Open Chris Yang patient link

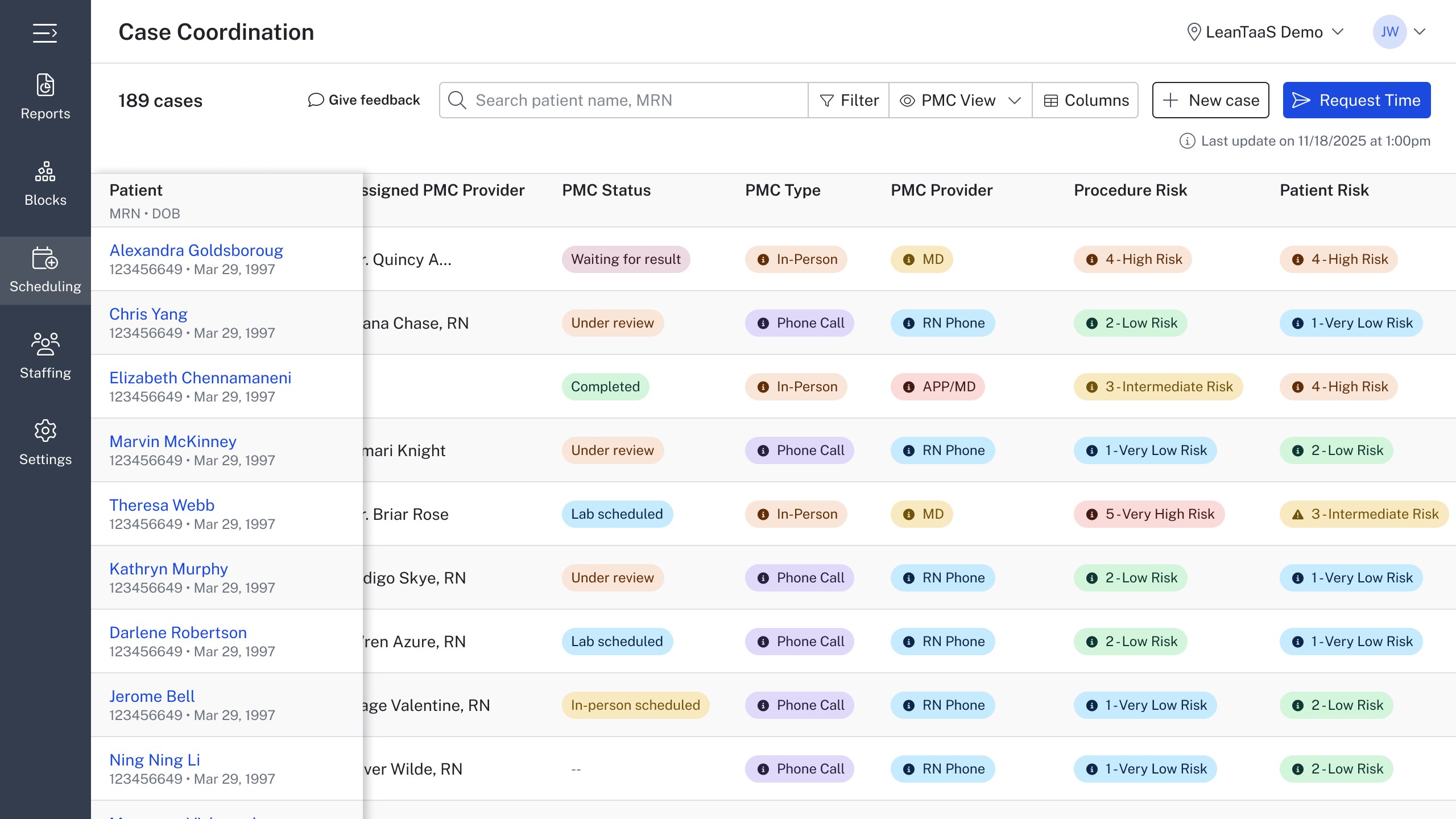tap(148, 314)
